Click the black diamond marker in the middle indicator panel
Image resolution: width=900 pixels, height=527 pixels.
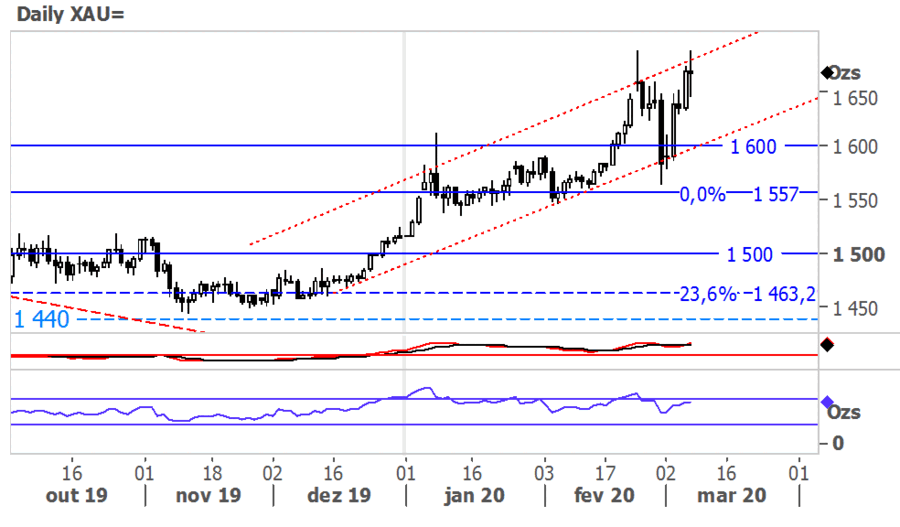827,345
